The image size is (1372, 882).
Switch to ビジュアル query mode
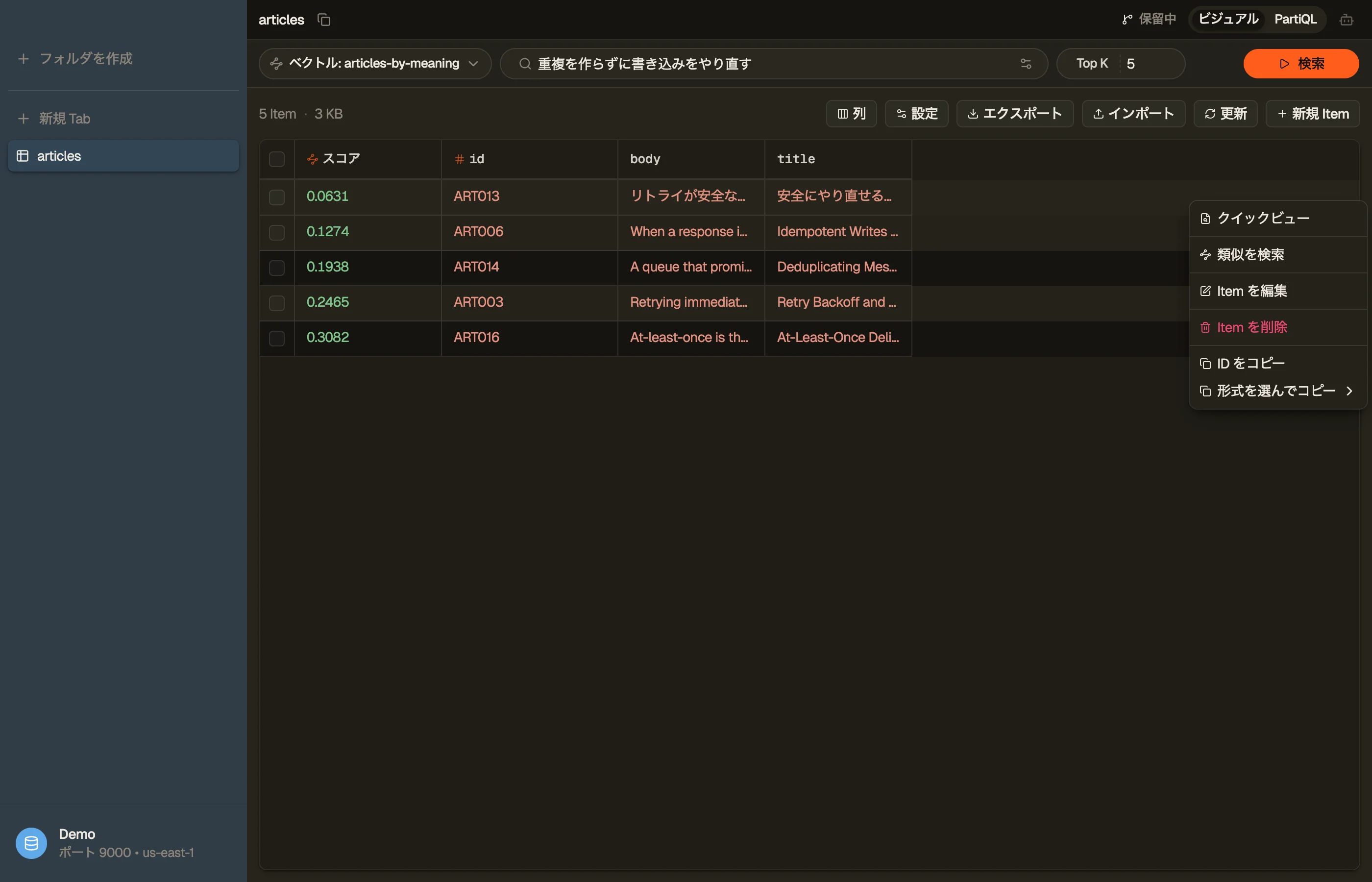click(x=1228, y=20)
